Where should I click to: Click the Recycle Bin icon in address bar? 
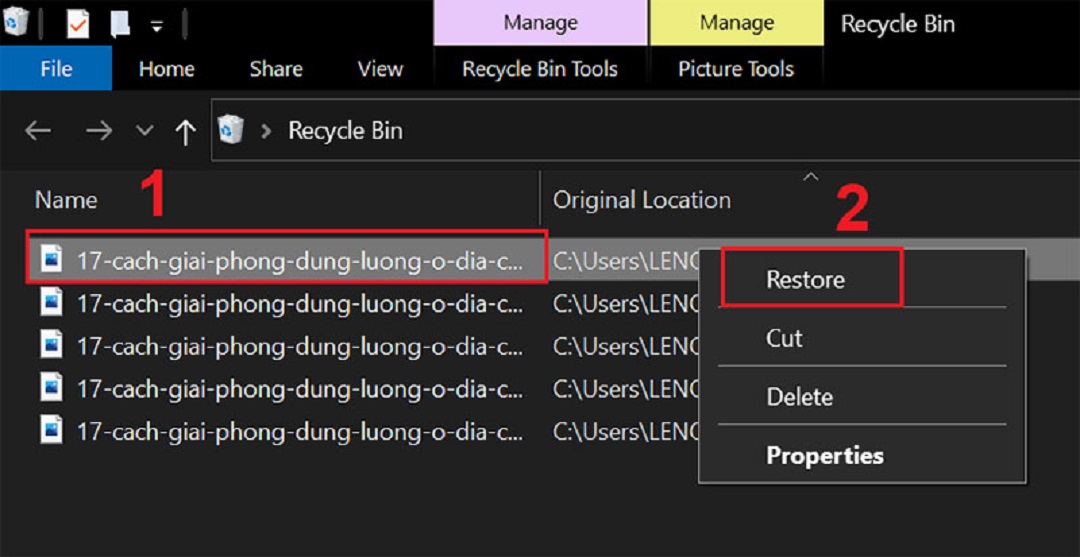pos(231,129)
